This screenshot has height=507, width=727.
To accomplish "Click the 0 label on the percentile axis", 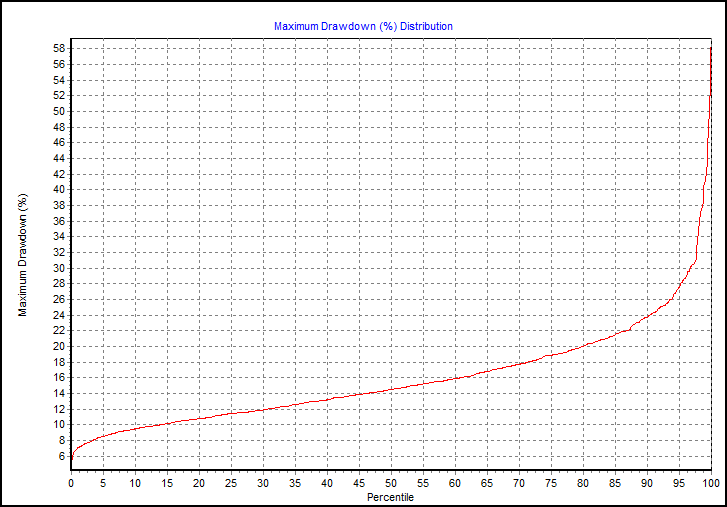I will [71, 483].
